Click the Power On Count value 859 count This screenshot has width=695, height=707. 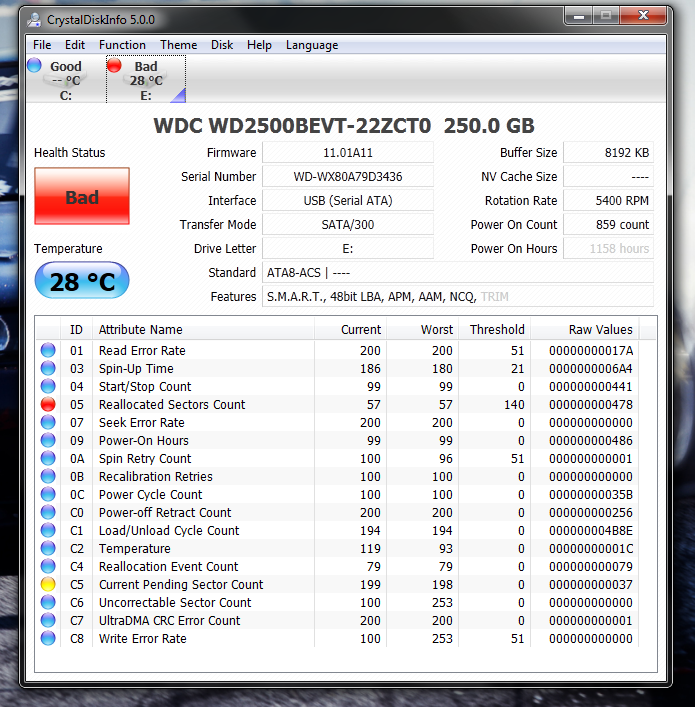[608, 225]
